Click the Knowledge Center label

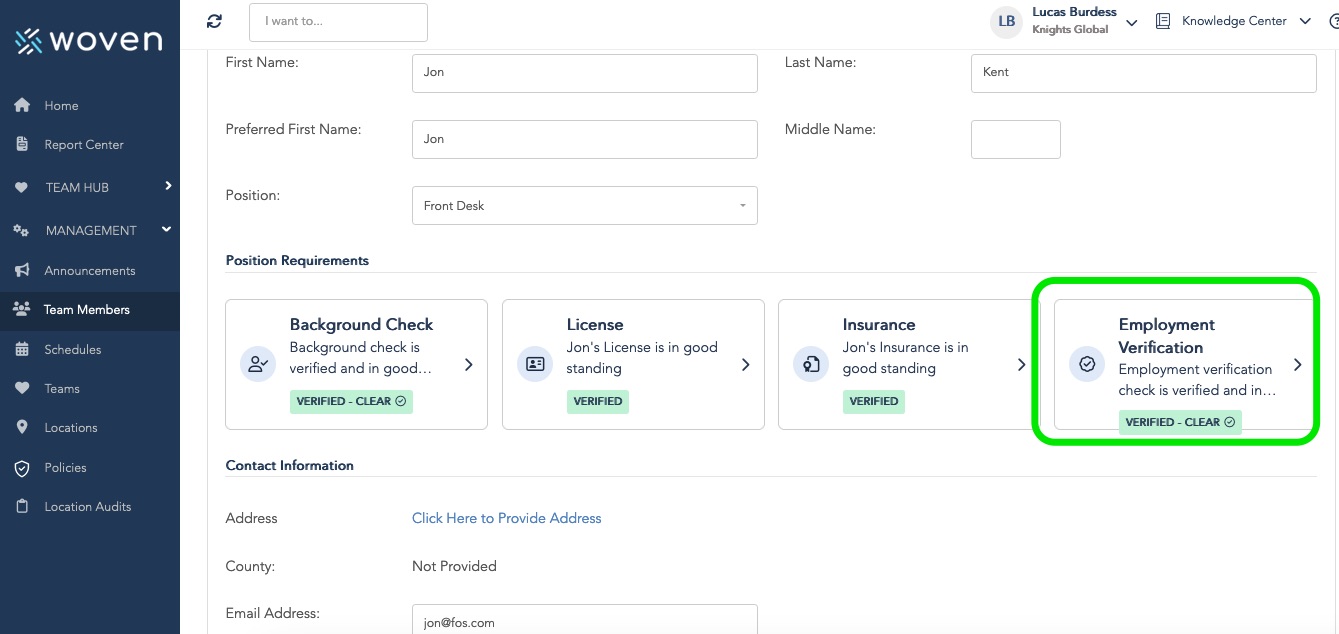click(1234, 21)
